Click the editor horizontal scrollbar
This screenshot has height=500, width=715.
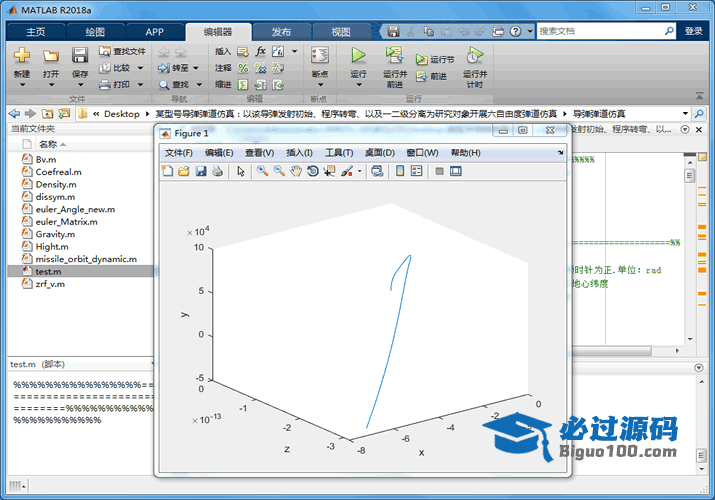point(626,351)
